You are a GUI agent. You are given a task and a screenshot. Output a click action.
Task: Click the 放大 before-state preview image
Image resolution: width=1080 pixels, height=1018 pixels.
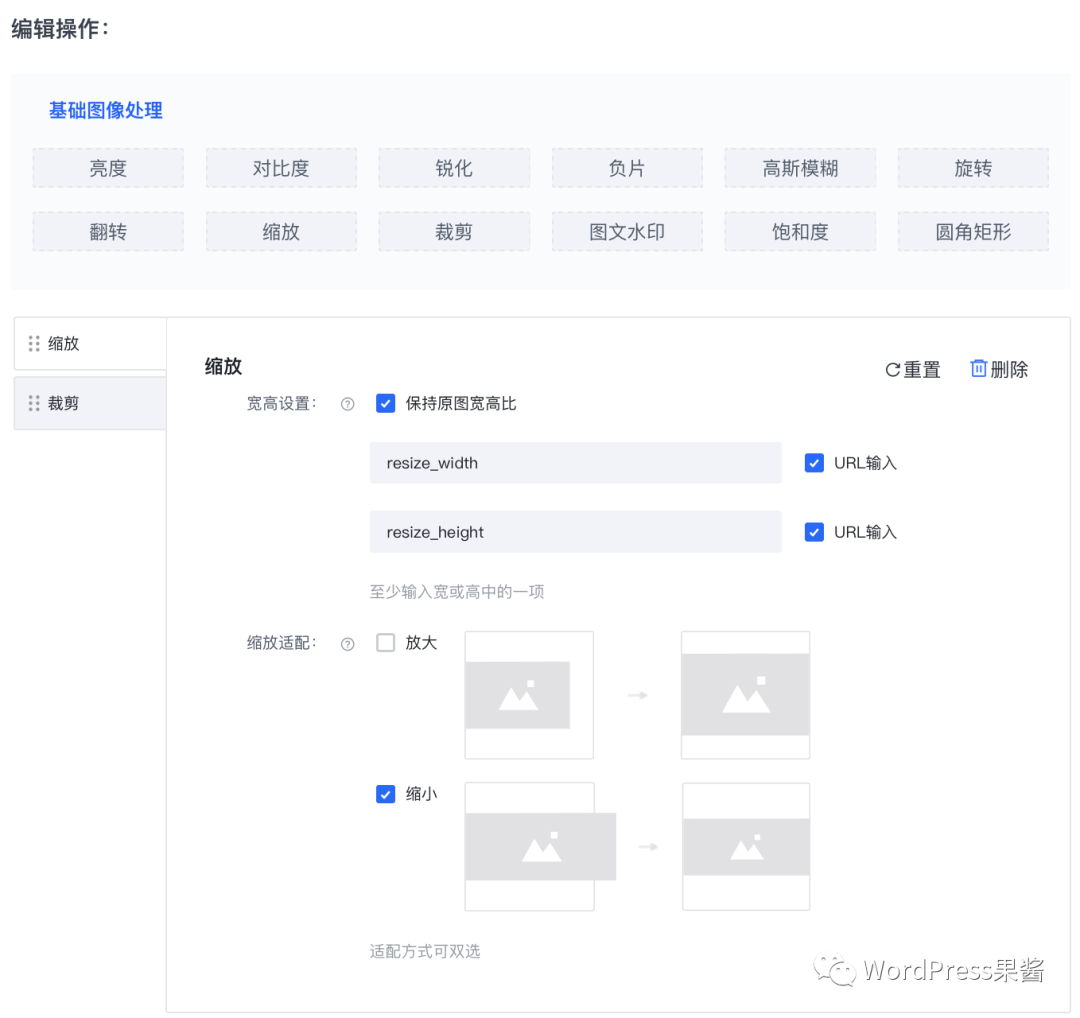click(529, 695)
